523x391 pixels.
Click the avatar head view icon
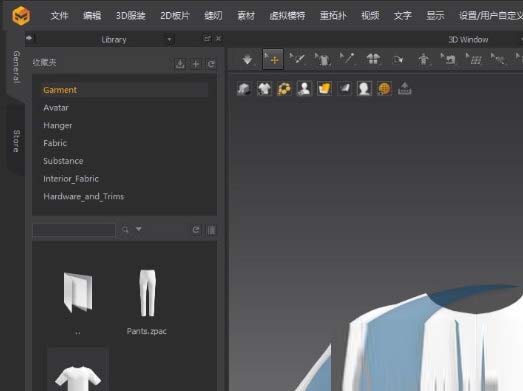364,89
